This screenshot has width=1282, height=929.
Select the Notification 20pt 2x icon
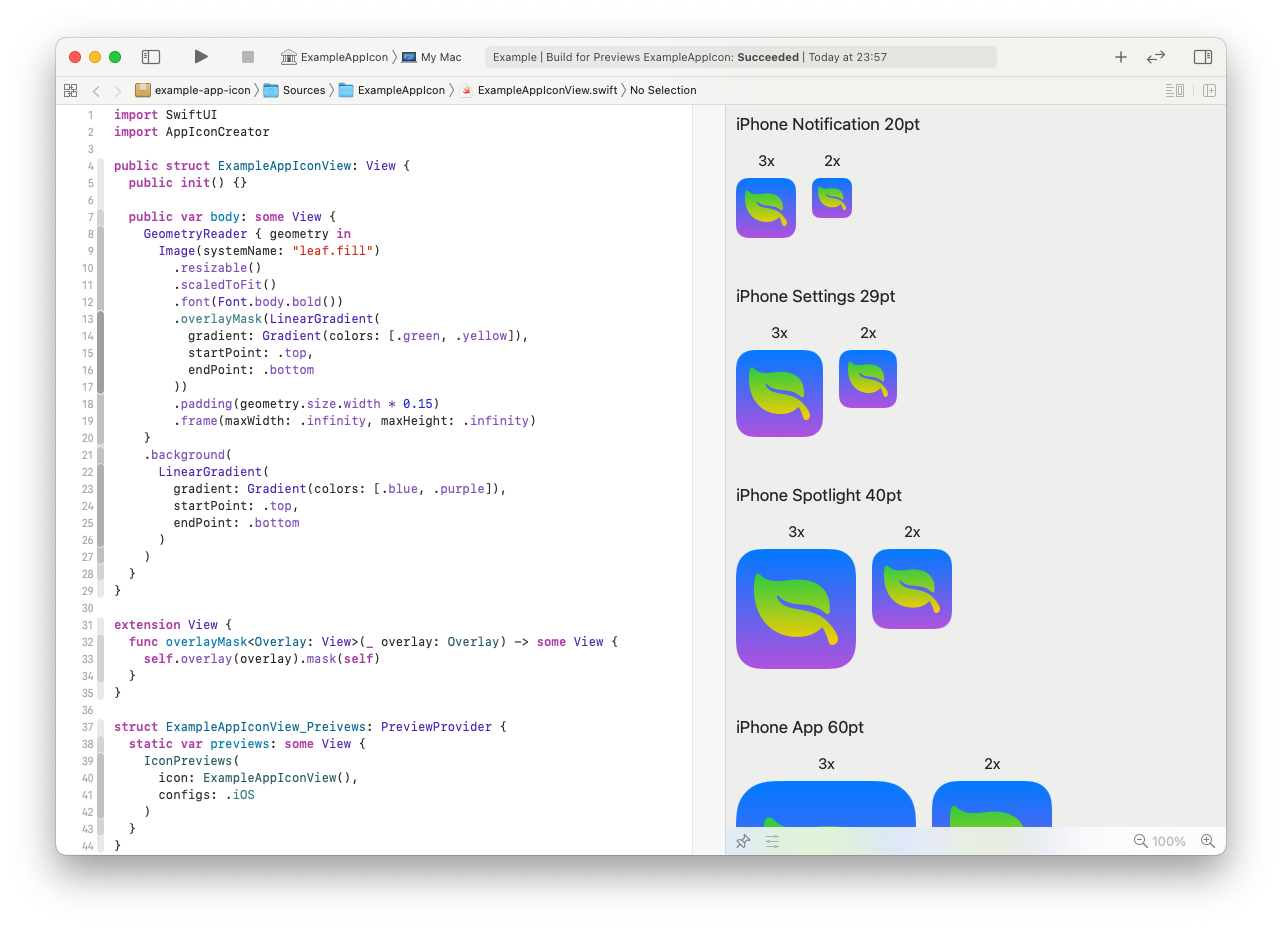(832, 198)
